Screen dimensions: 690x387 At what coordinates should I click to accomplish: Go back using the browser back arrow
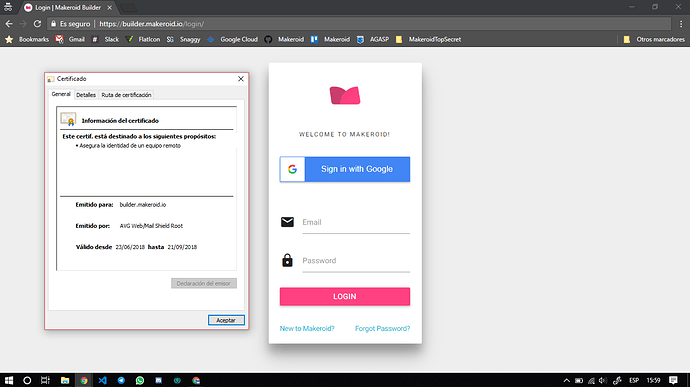(x=9, y=24)
